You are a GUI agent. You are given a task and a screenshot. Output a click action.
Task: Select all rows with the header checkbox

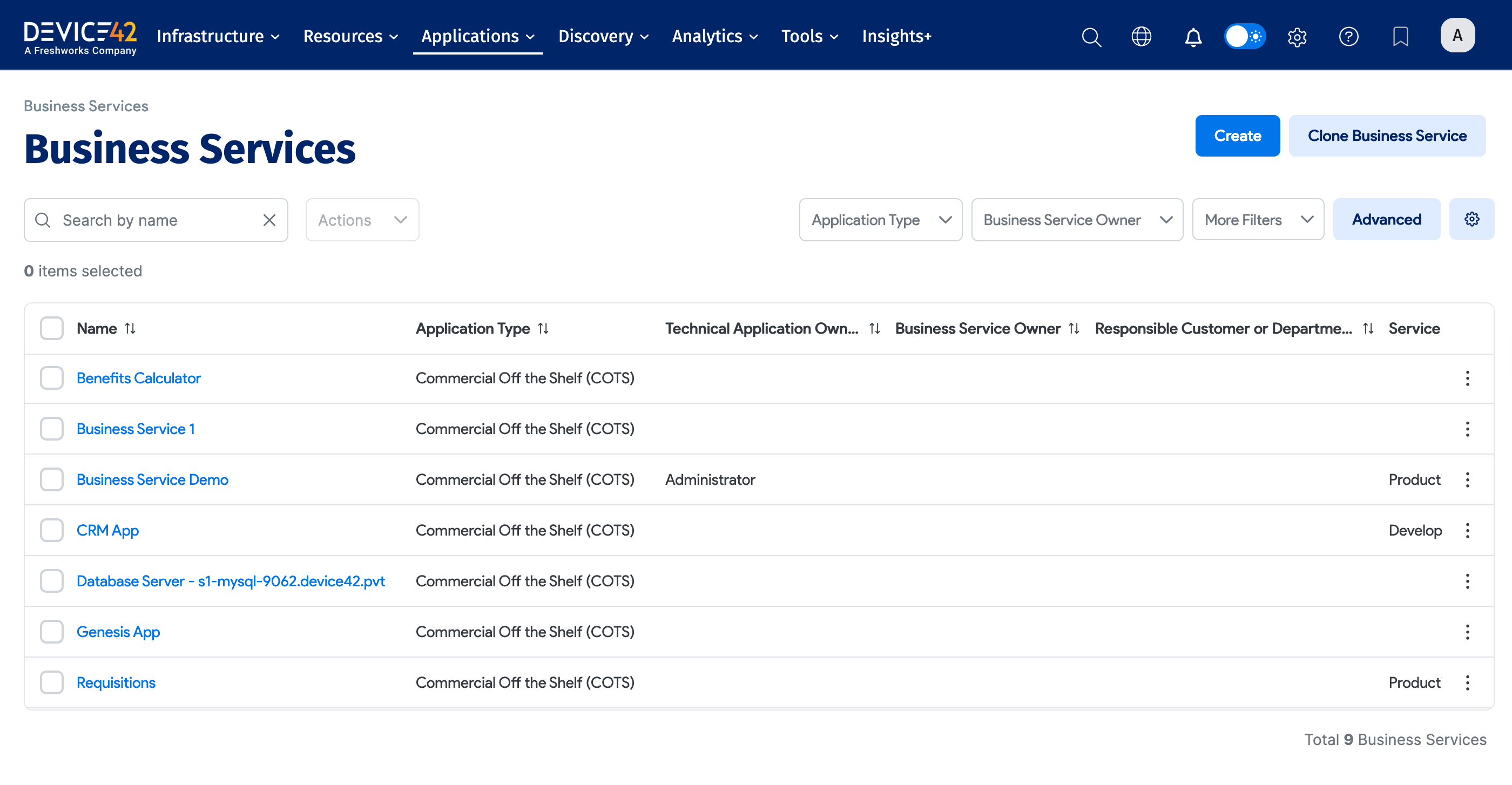52,328
